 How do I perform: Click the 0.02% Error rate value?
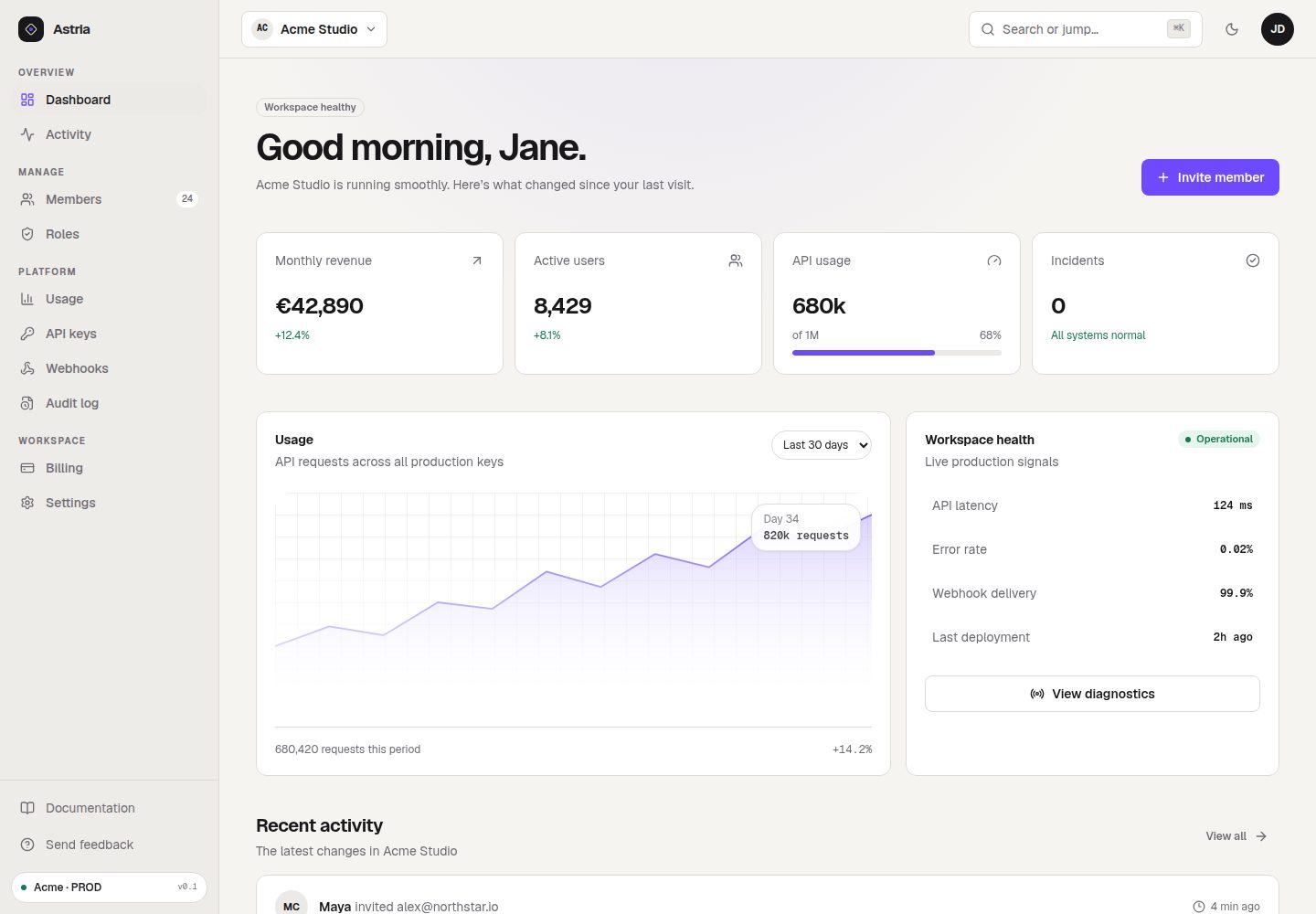pyautogui.click(x=1236, y=549)
